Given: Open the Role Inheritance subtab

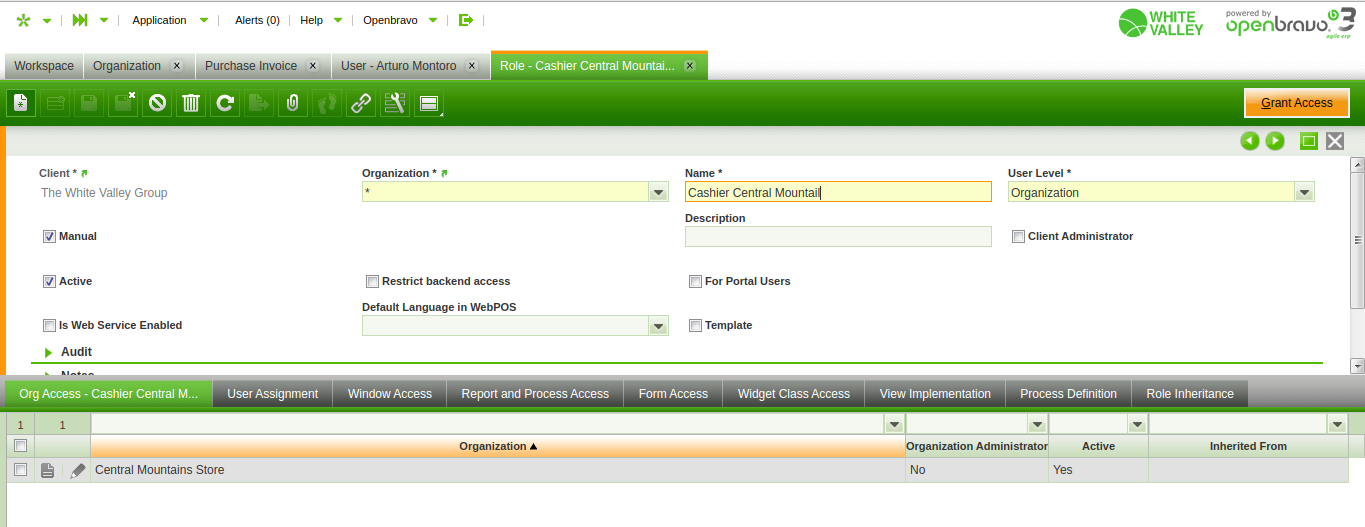Looking at the screenshot, I should click(x=1190, y=394).
